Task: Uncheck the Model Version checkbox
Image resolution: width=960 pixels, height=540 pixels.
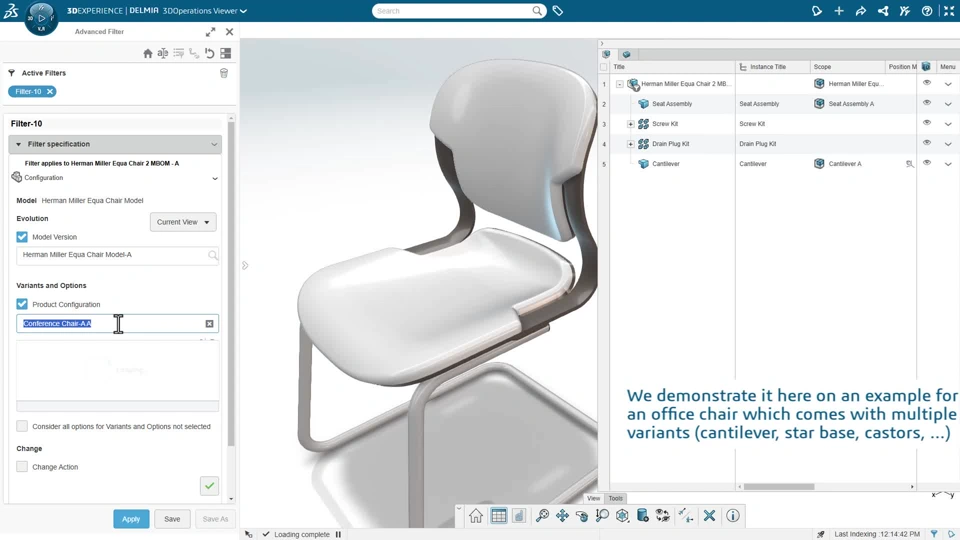Action: (x=22, y=236)
